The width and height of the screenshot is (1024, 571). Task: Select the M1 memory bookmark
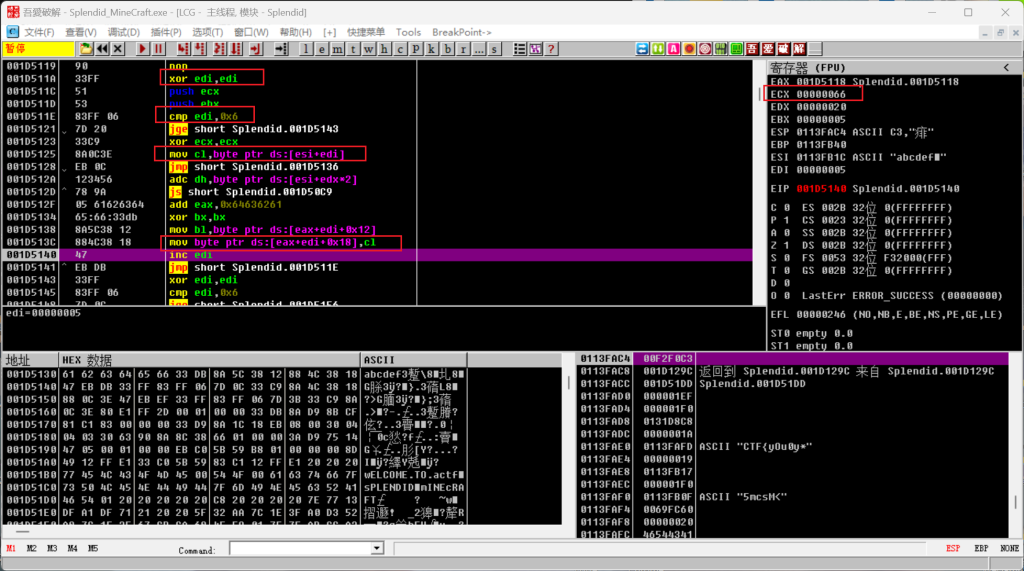12,548
